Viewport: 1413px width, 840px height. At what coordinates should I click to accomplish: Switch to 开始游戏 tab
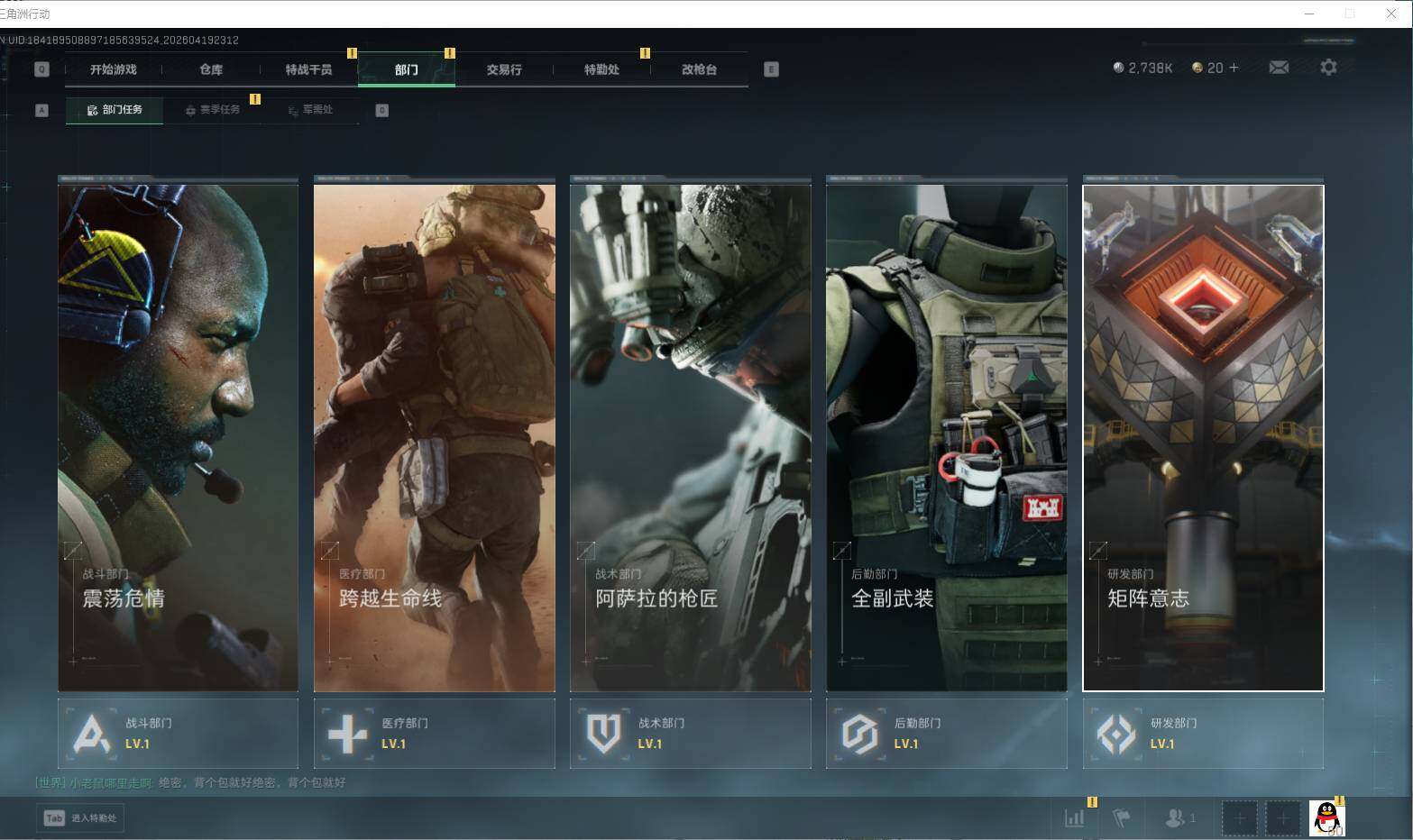114,69
